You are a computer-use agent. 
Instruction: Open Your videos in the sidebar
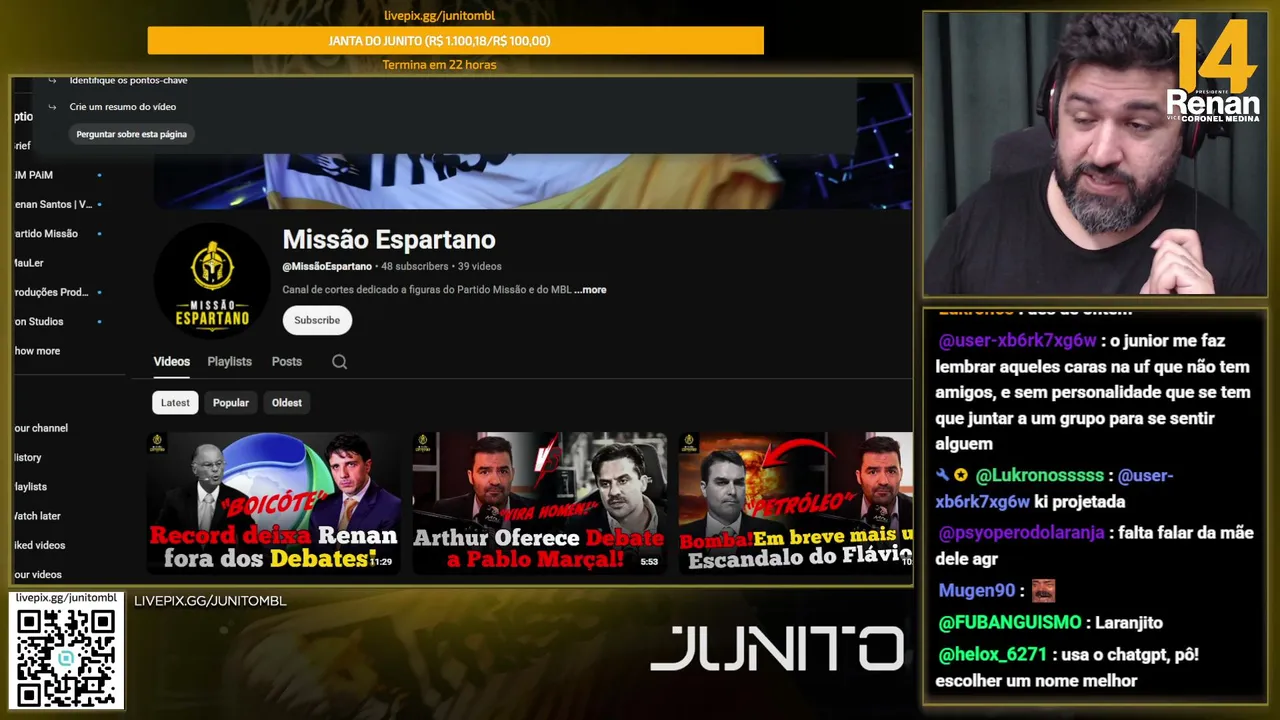point(38,575)
